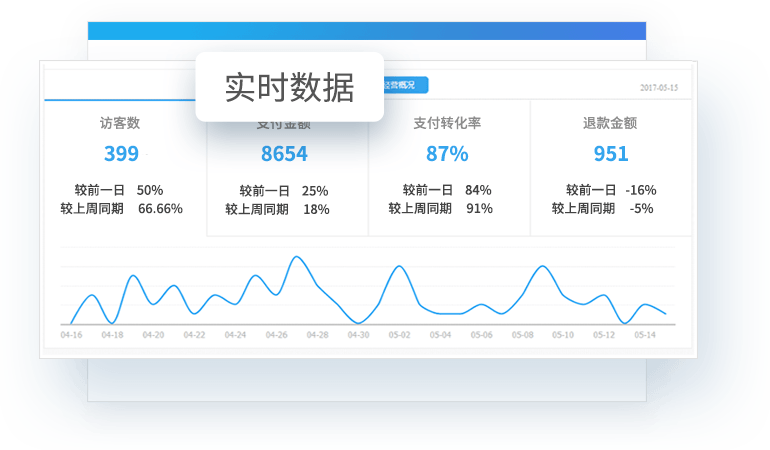
Task: Click the 05-02 label on chart axis
Action: coord(399,335)
